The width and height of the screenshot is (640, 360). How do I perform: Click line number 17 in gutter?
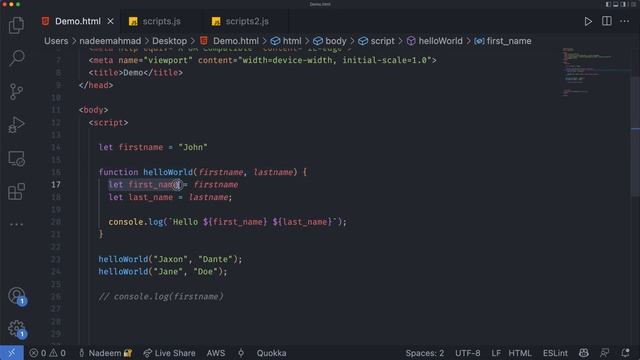click(x=56, y=184)
